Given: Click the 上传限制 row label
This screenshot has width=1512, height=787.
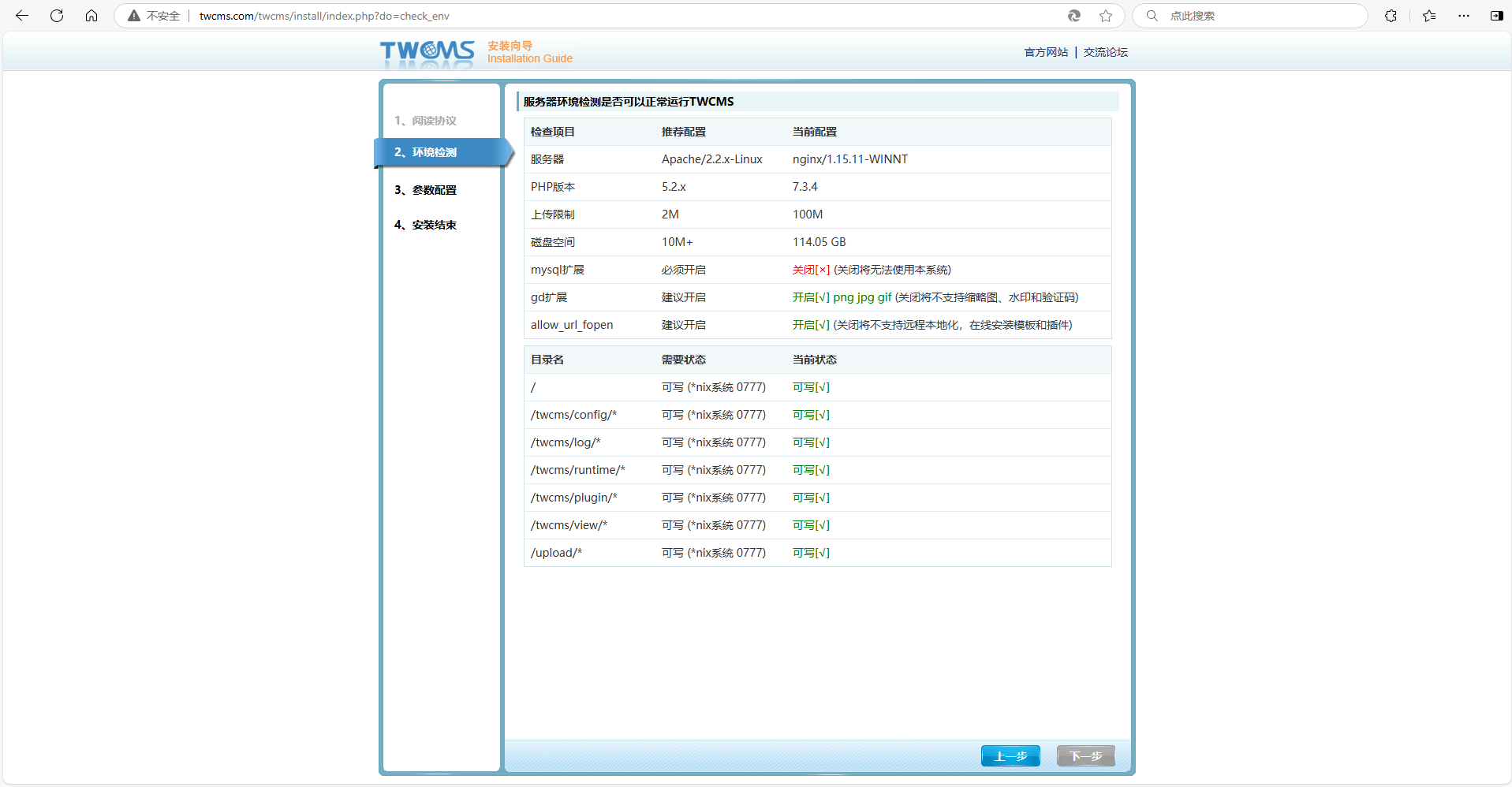Looking at the screenshot, I should [x=553, y=214].
